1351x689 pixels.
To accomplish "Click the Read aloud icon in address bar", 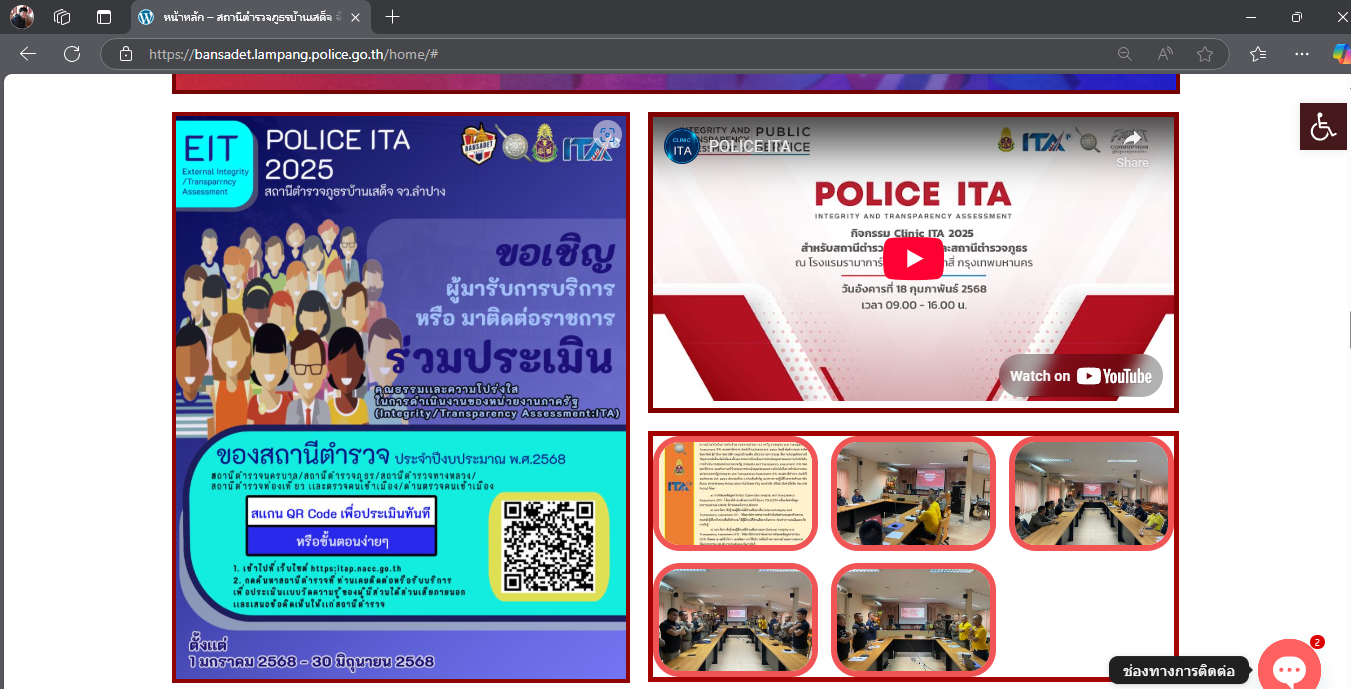I will [1165, 54].
